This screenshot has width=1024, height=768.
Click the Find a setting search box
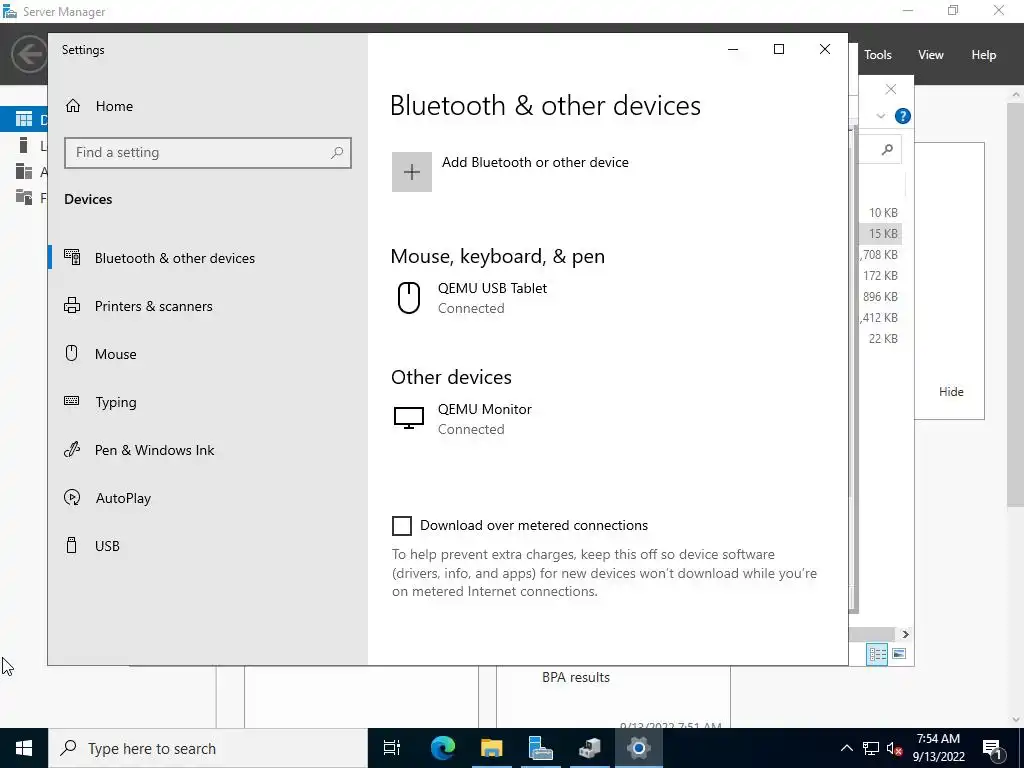pos(208,153)
